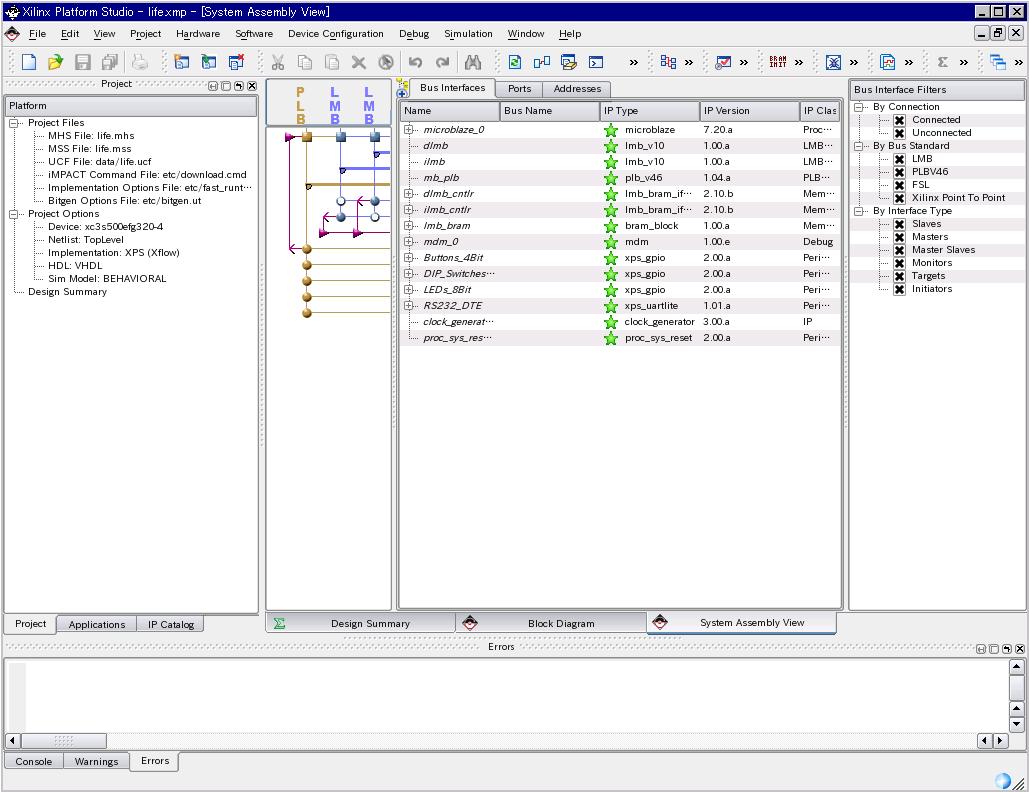Toggle the Slaves interface type checkbox

(900, 224)
